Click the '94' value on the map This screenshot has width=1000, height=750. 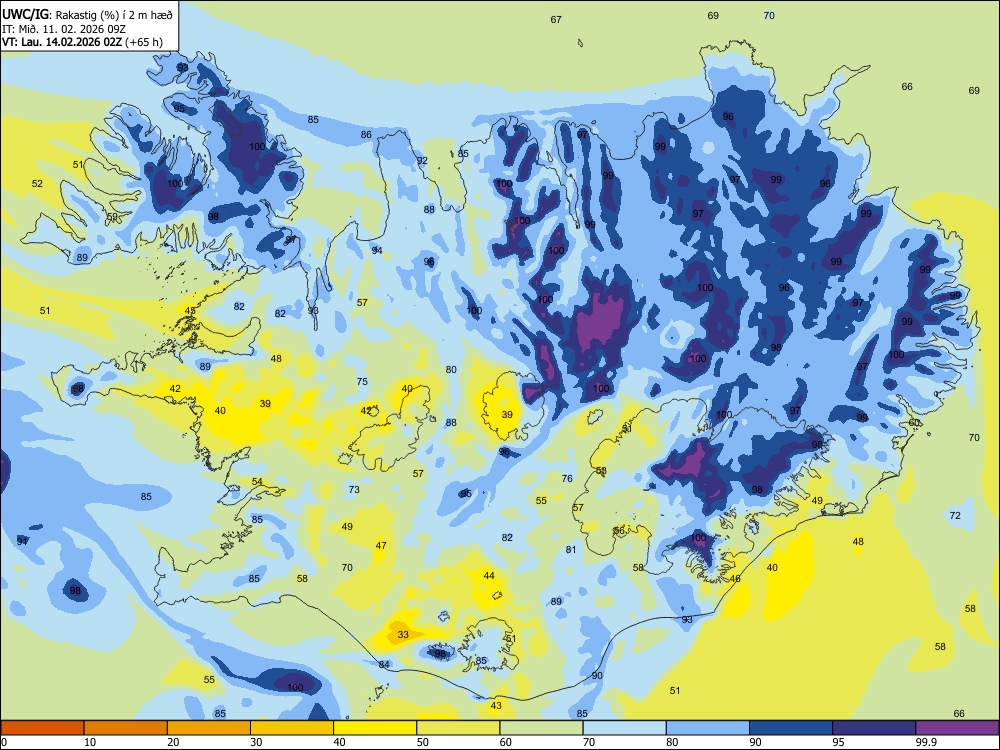377,251
